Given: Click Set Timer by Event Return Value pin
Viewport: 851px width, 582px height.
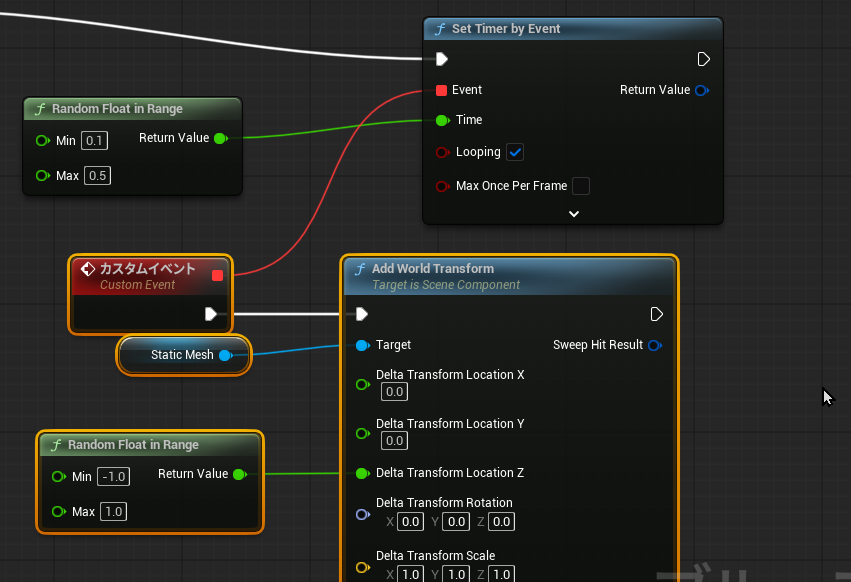Looking at the screenshot, I should coord(702,90).
